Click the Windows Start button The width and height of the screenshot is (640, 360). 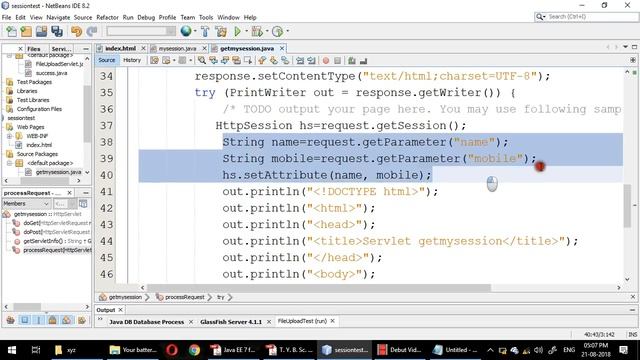[12, 350]
